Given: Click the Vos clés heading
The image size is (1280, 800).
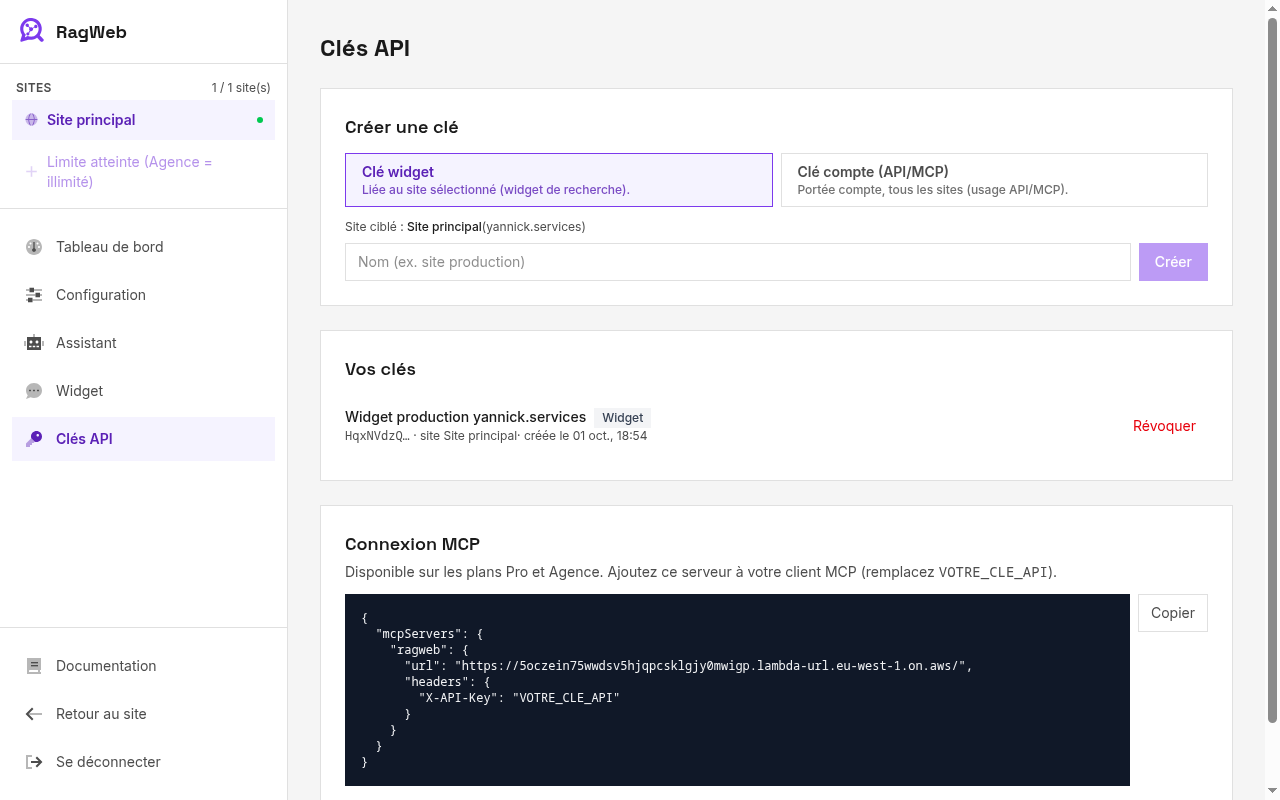Looking at the screenshot, I should click(x=380, y=369).
